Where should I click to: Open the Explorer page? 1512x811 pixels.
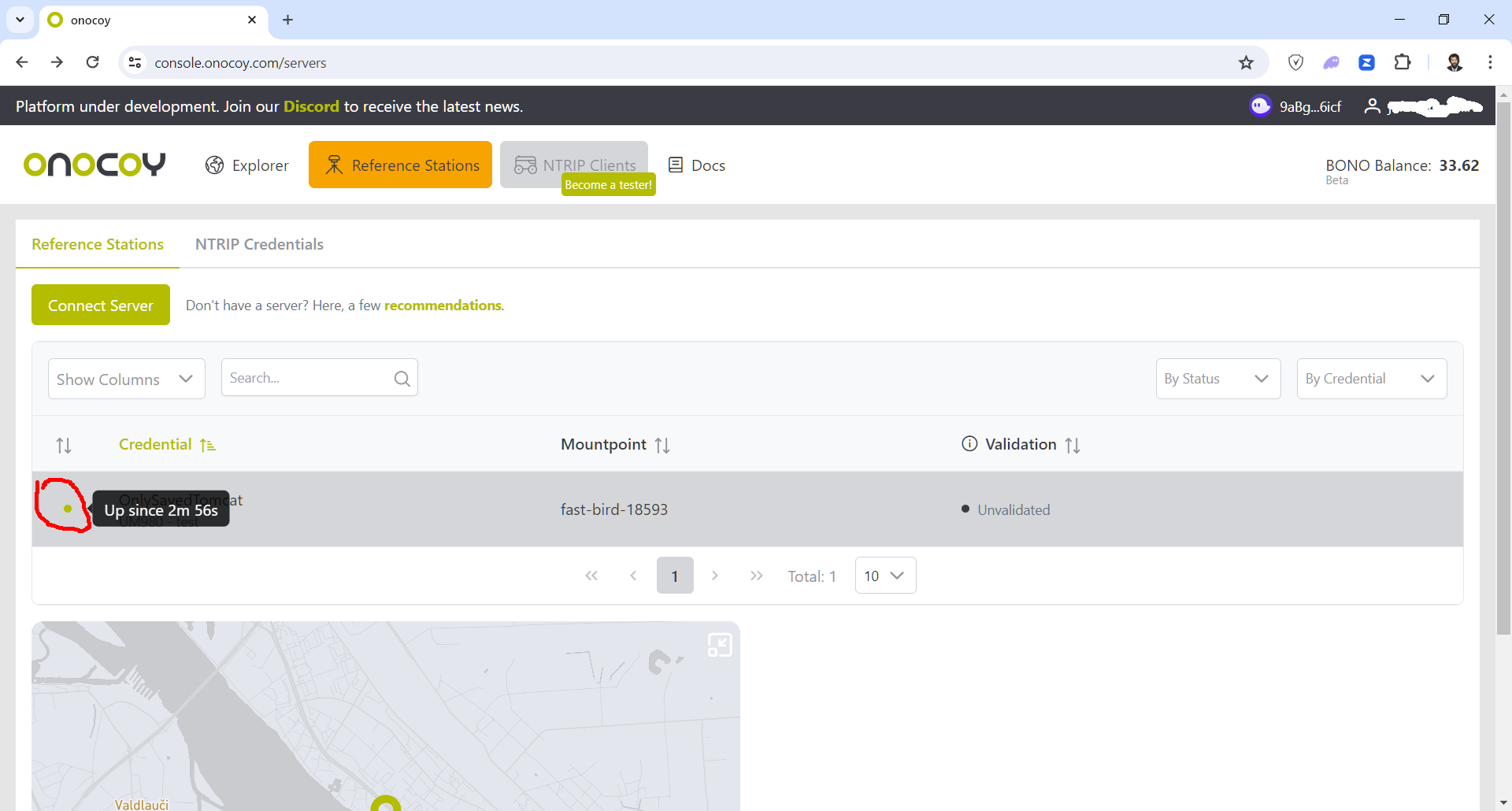pyautogui.click(x=247, y=165)
